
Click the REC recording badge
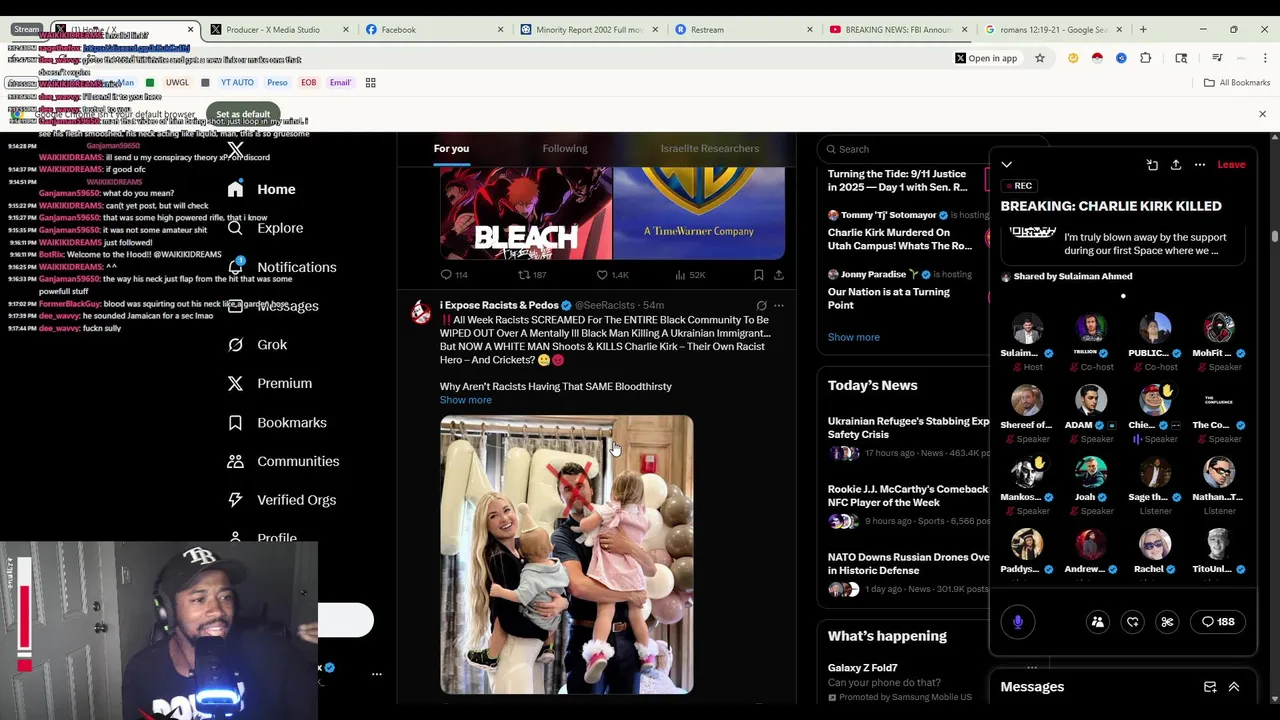(x=1018, y=186)
